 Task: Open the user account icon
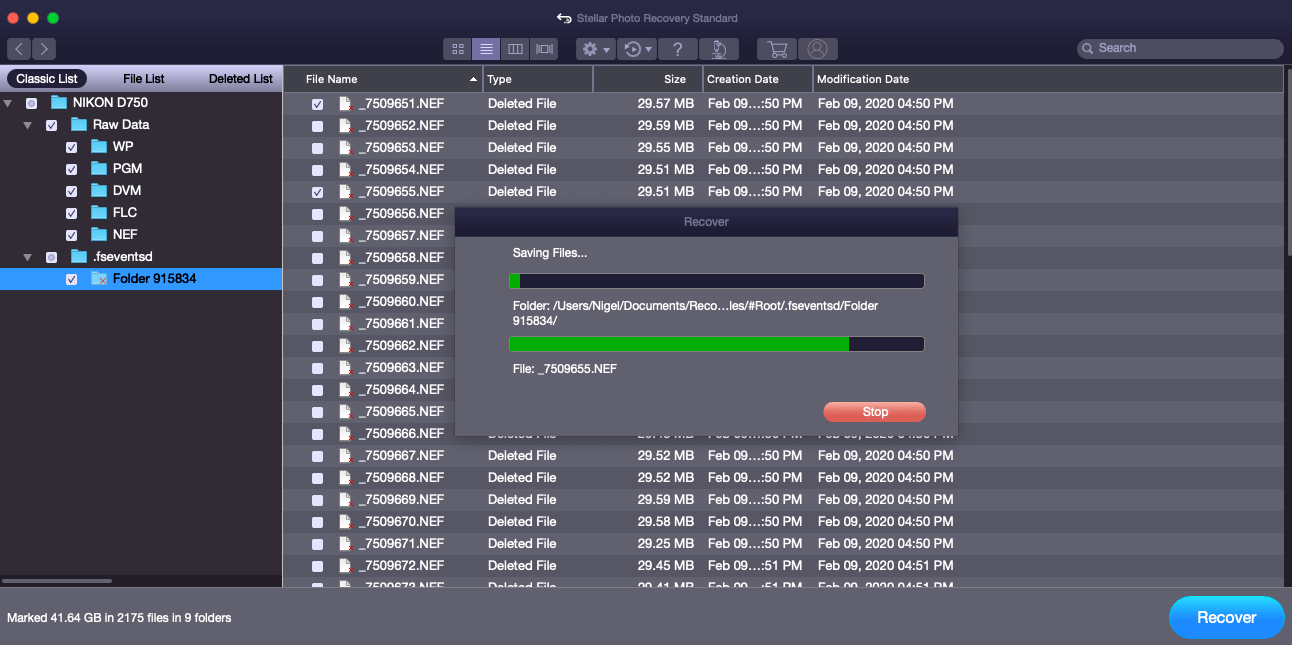(x=818, y=48)
